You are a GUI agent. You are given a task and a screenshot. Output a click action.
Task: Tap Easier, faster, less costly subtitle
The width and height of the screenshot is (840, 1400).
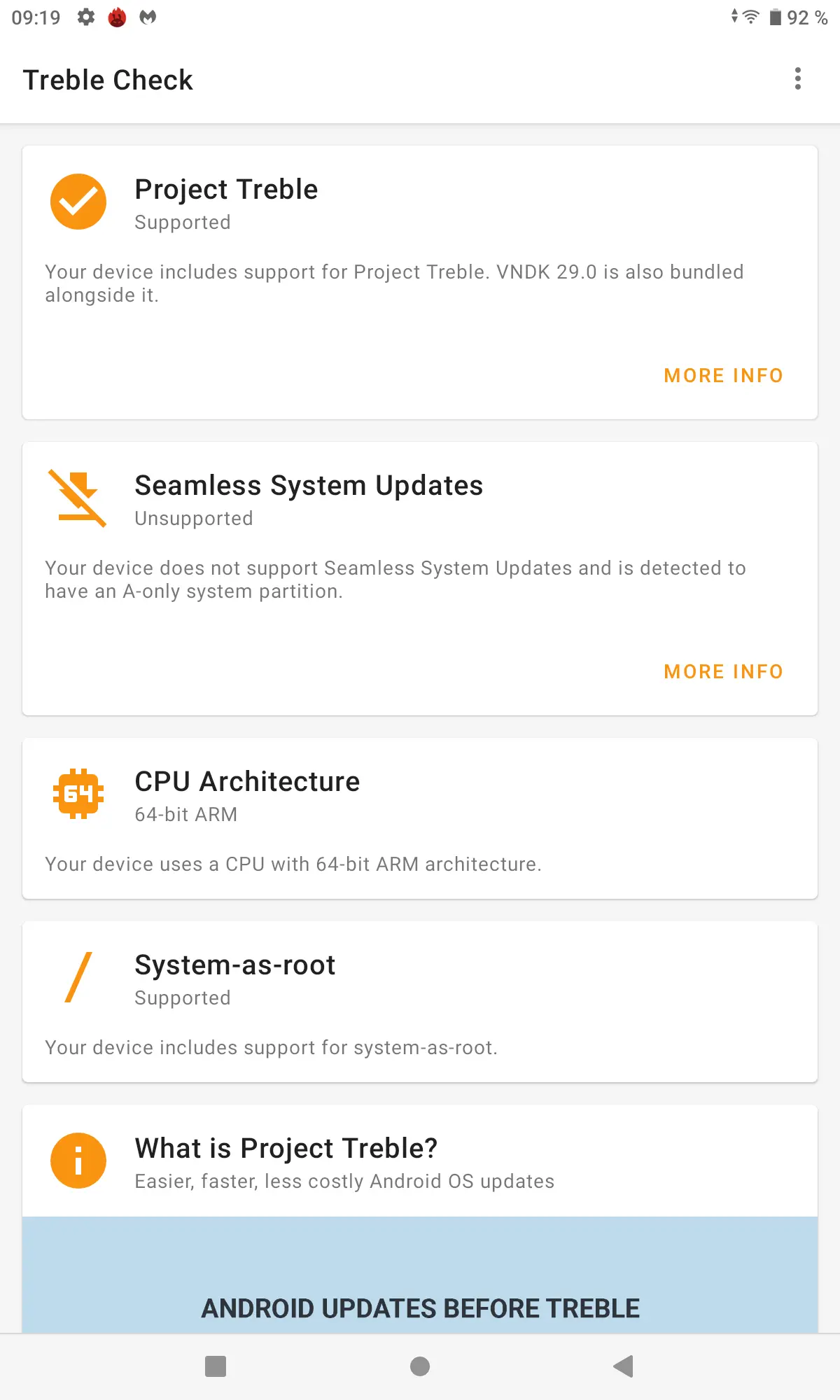344,1182
